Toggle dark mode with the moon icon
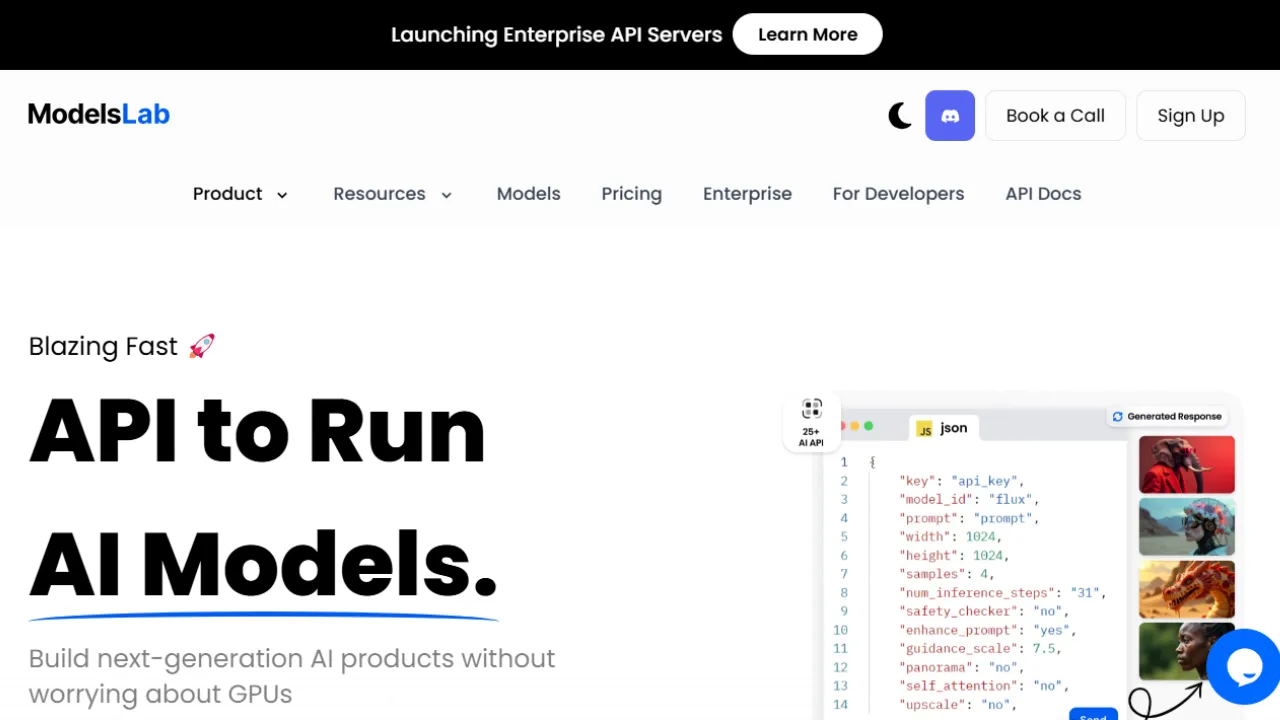The width and height of the screenshot is (1280, 720). pos(900,116)
